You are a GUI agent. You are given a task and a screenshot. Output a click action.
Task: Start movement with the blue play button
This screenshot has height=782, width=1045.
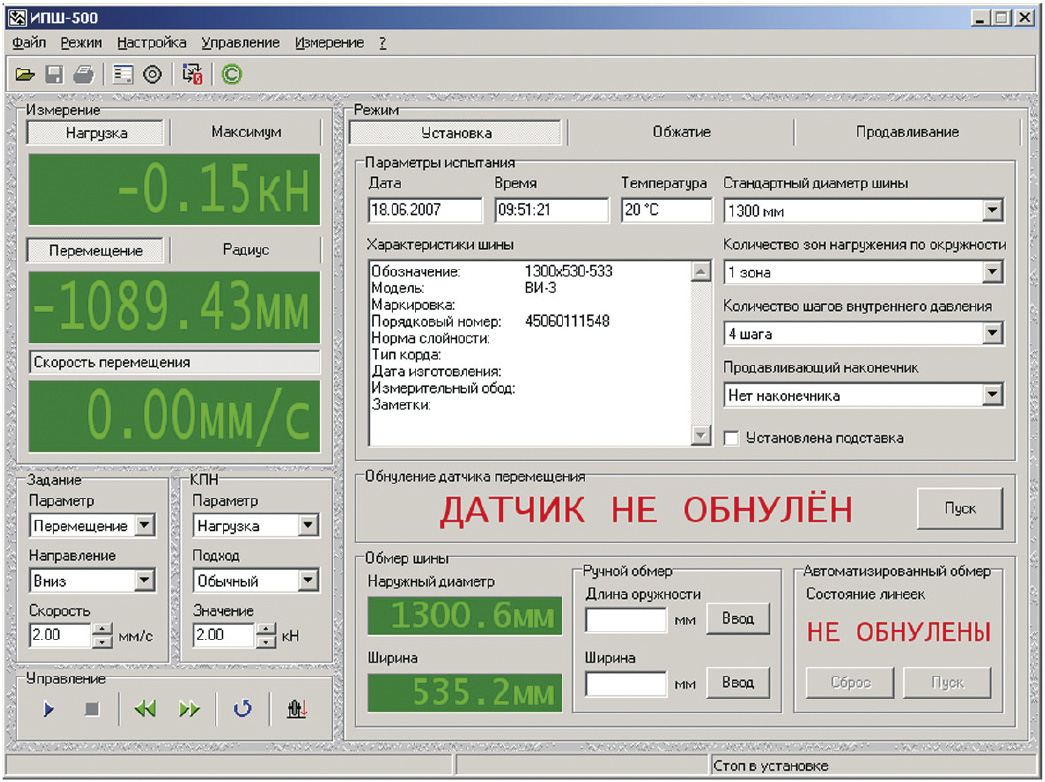(48, 709)
